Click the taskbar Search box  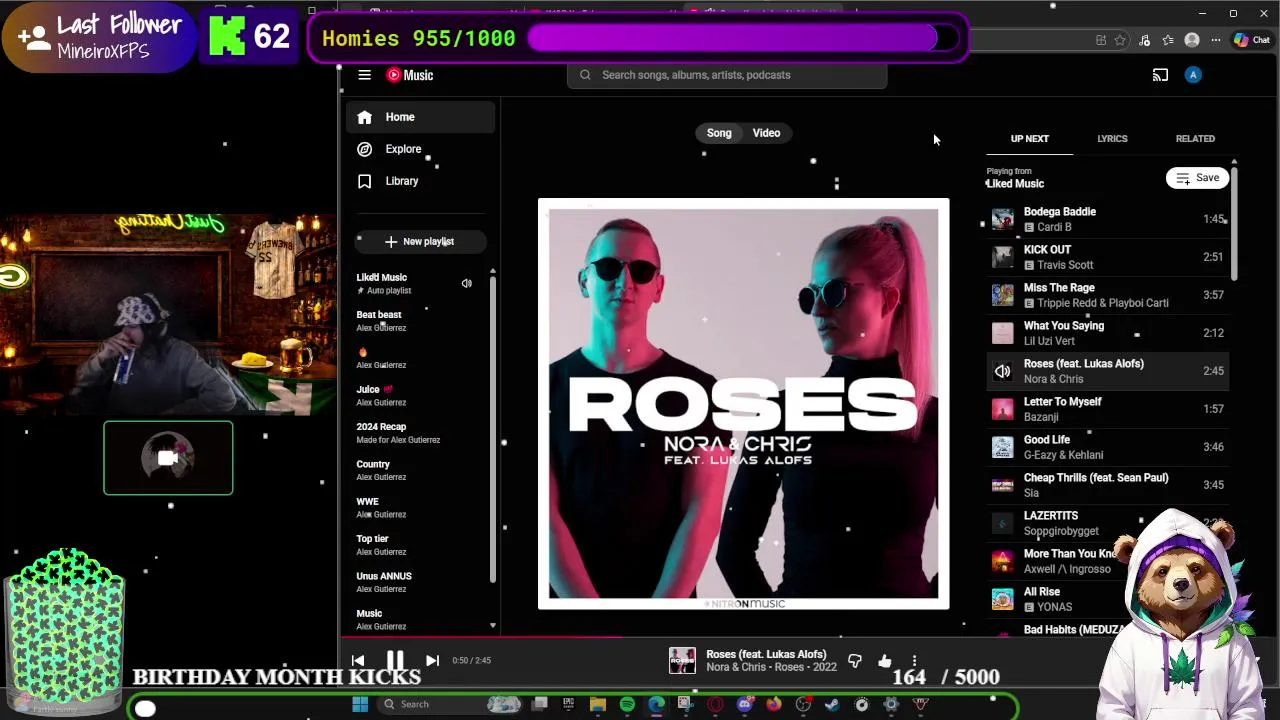coord(450,704)
